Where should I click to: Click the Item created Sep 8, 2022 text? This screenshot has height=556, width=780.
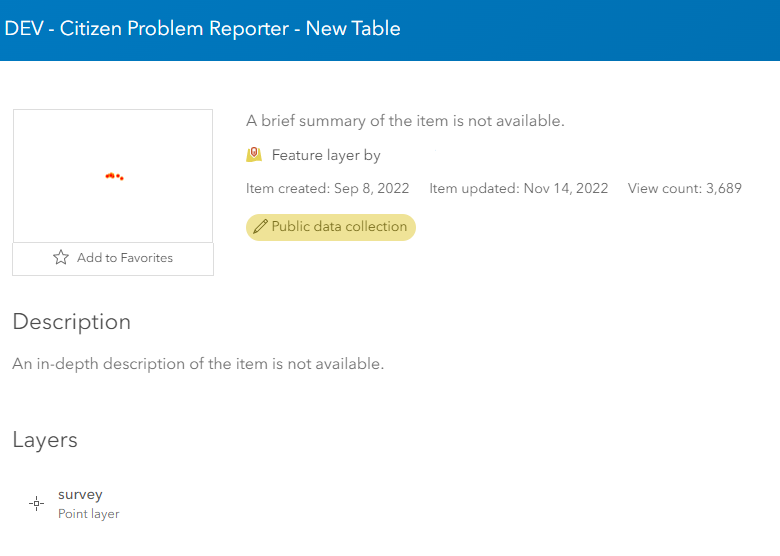click(x=328, y=188)
